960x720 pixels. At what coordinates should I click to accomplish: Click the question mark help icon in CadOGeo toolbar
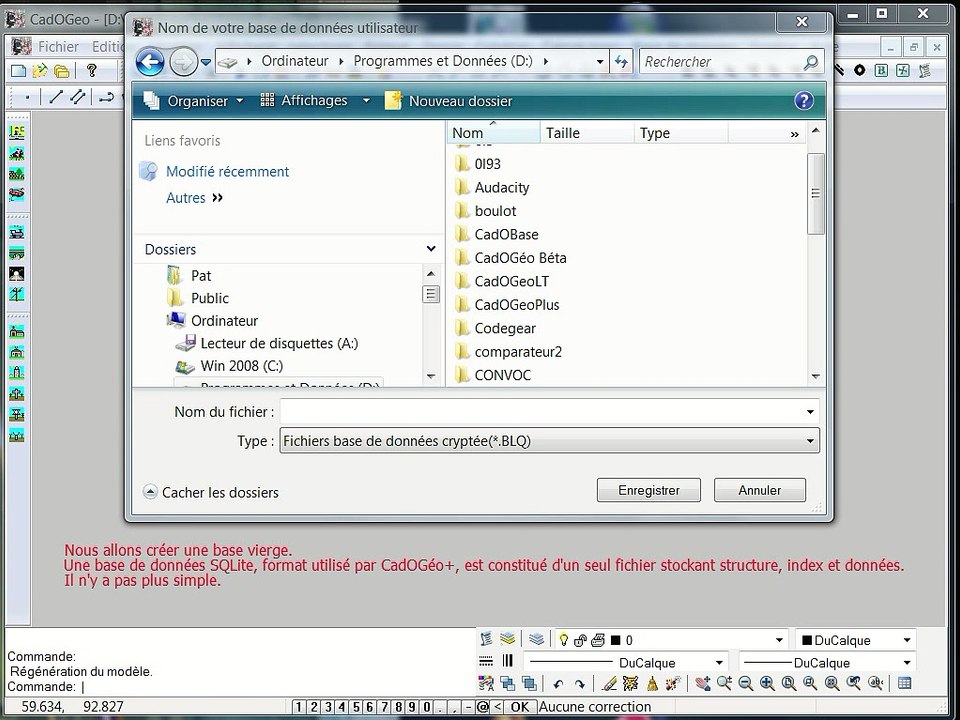[91, 70]
